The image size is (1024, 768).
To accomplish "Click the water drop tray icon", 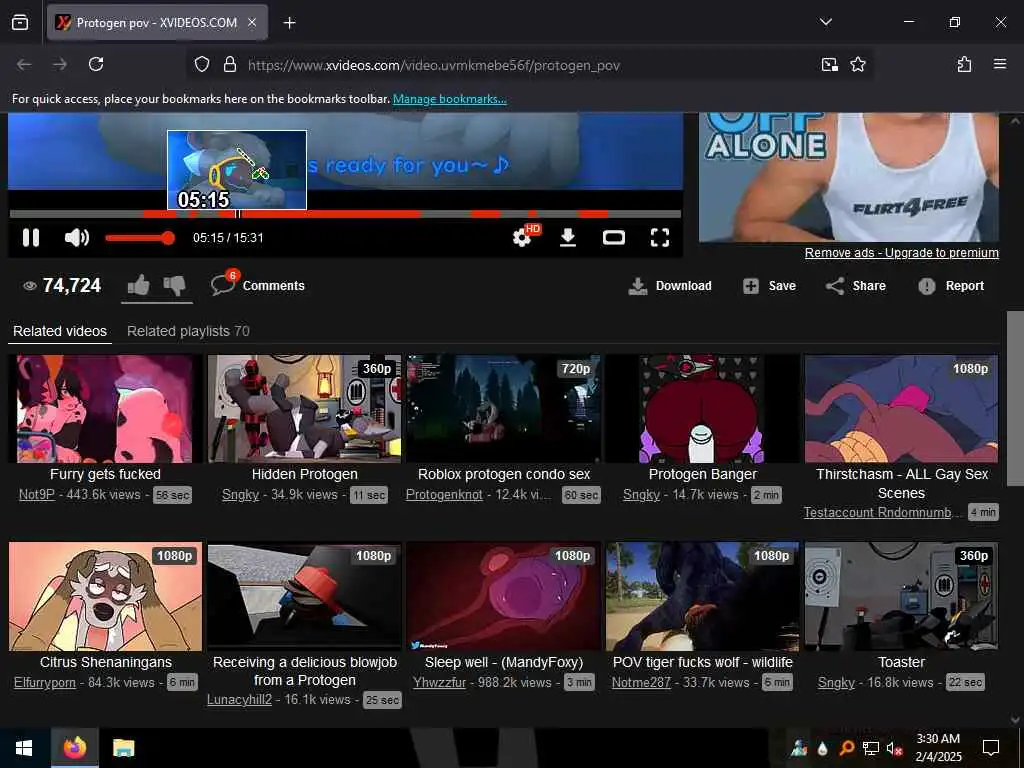I will coord(823,748).
